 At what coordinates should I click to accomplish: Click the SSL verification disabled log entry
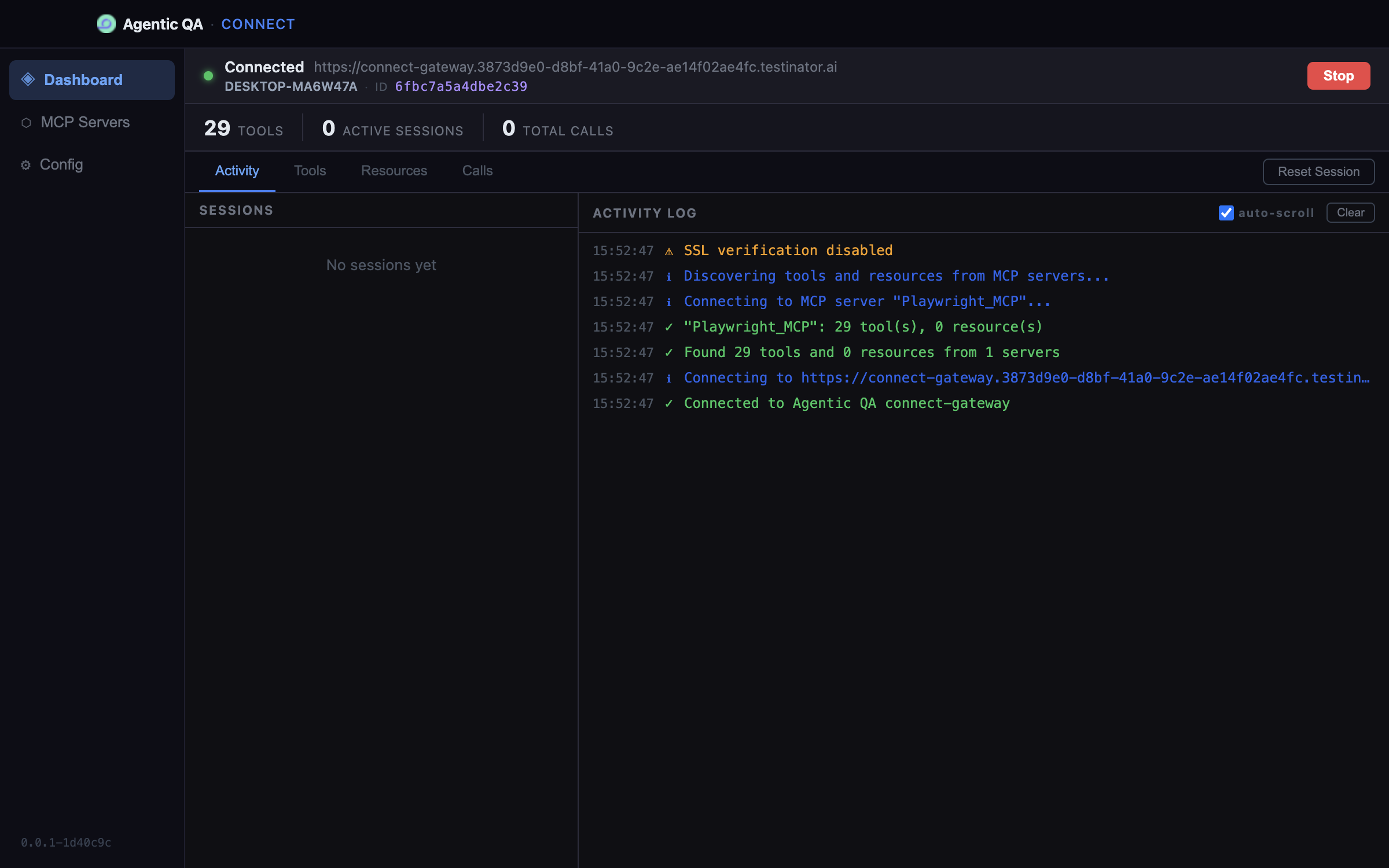coord(983,251)
